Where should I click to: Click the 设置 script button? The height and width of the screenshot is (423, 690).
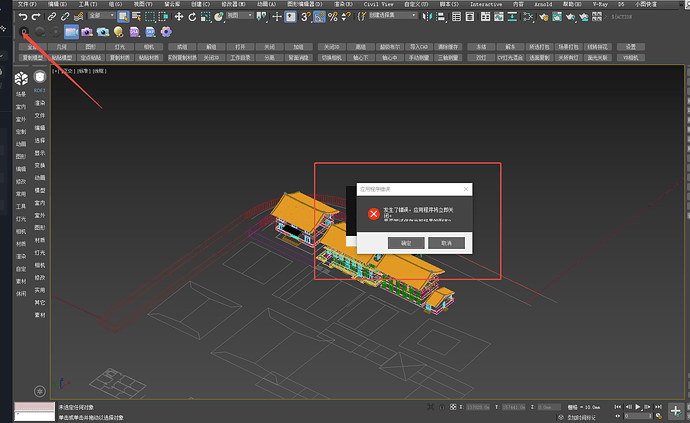(631, 47)
